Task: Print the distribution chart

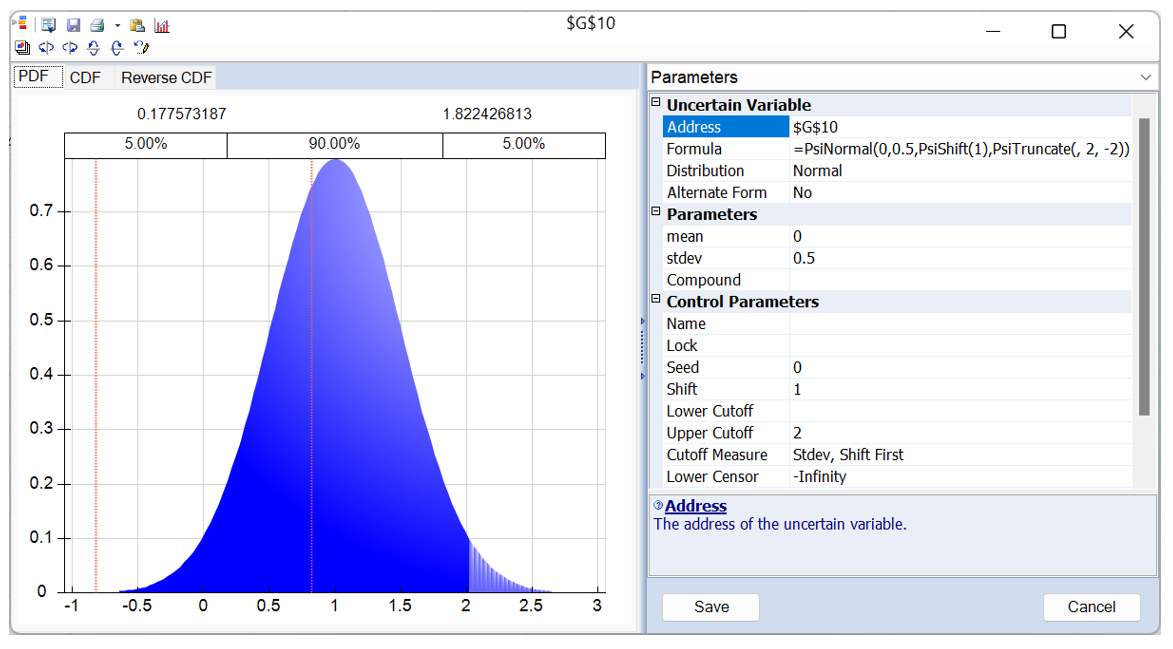Action: (97, 25)
